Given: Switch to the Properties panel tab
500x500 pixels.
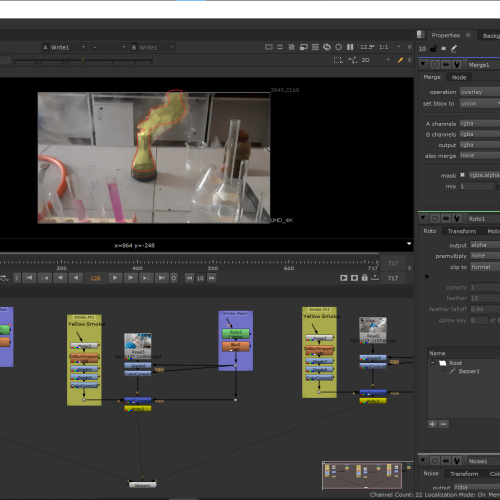Looking at the screenshot, I should point(445,35).
